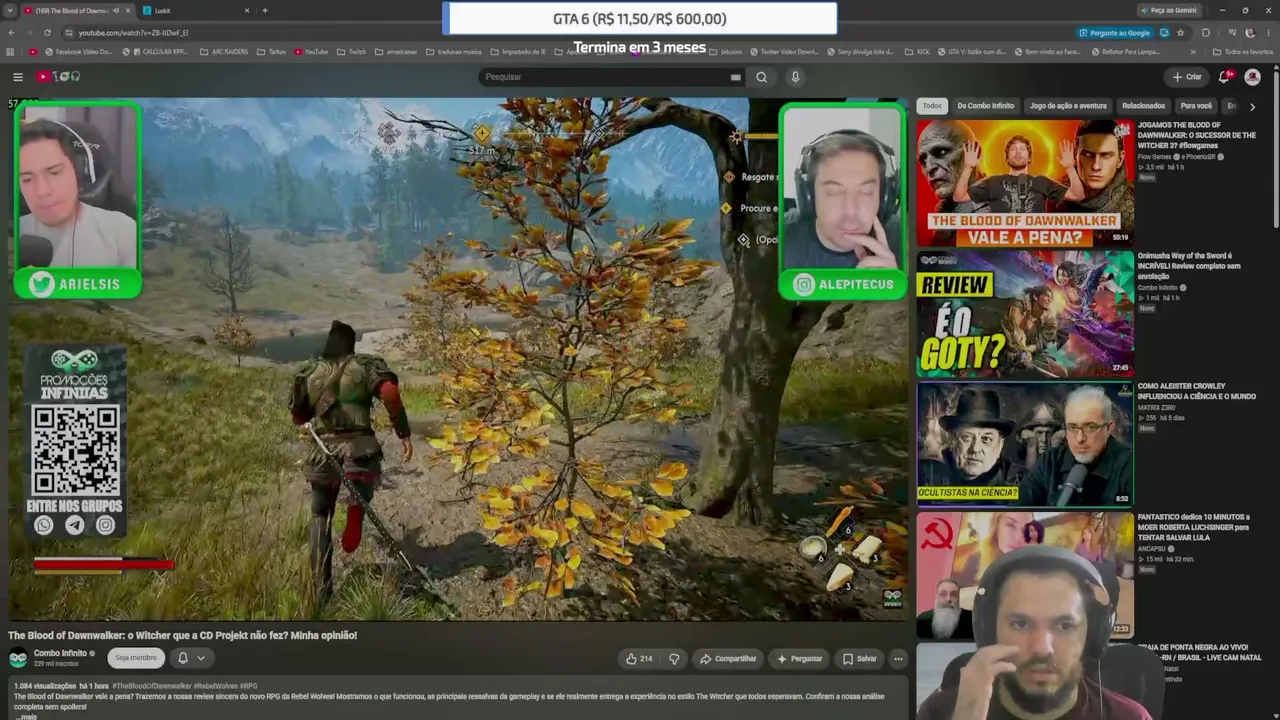Reload the page

47,33
